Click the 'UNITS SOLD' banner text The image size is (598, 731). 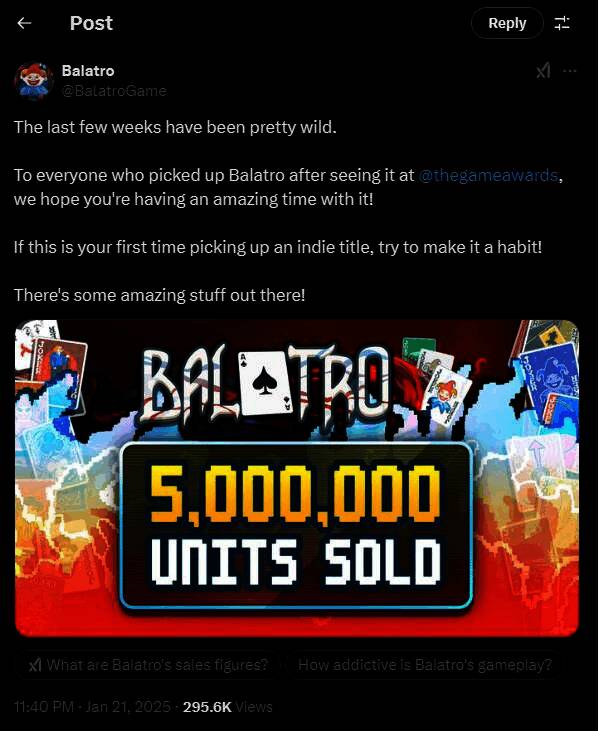pyautogui.click(x=296, y=561)
